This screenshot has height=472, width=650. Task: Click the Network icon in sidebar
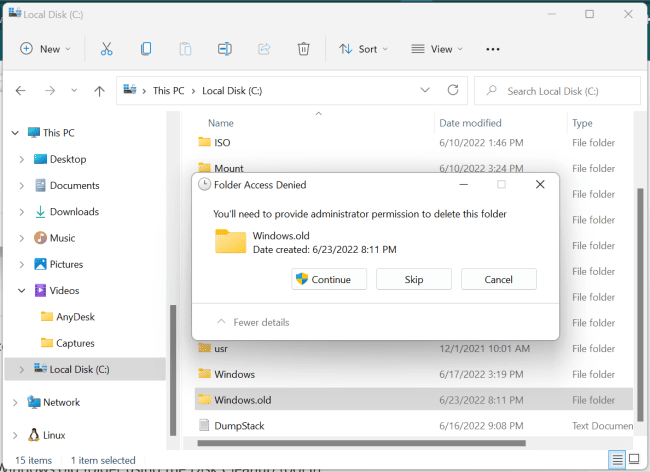point(34,402)
